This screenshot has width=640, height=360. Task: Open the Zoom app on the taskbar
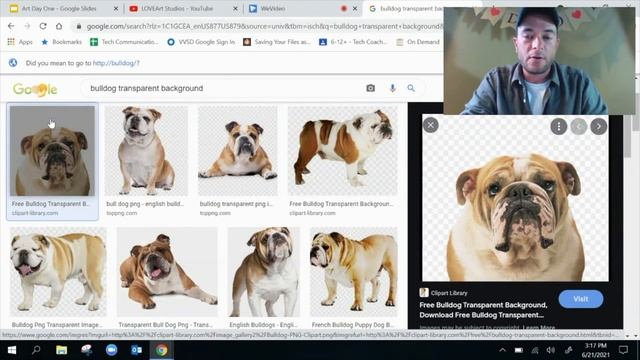coord(111,350)
